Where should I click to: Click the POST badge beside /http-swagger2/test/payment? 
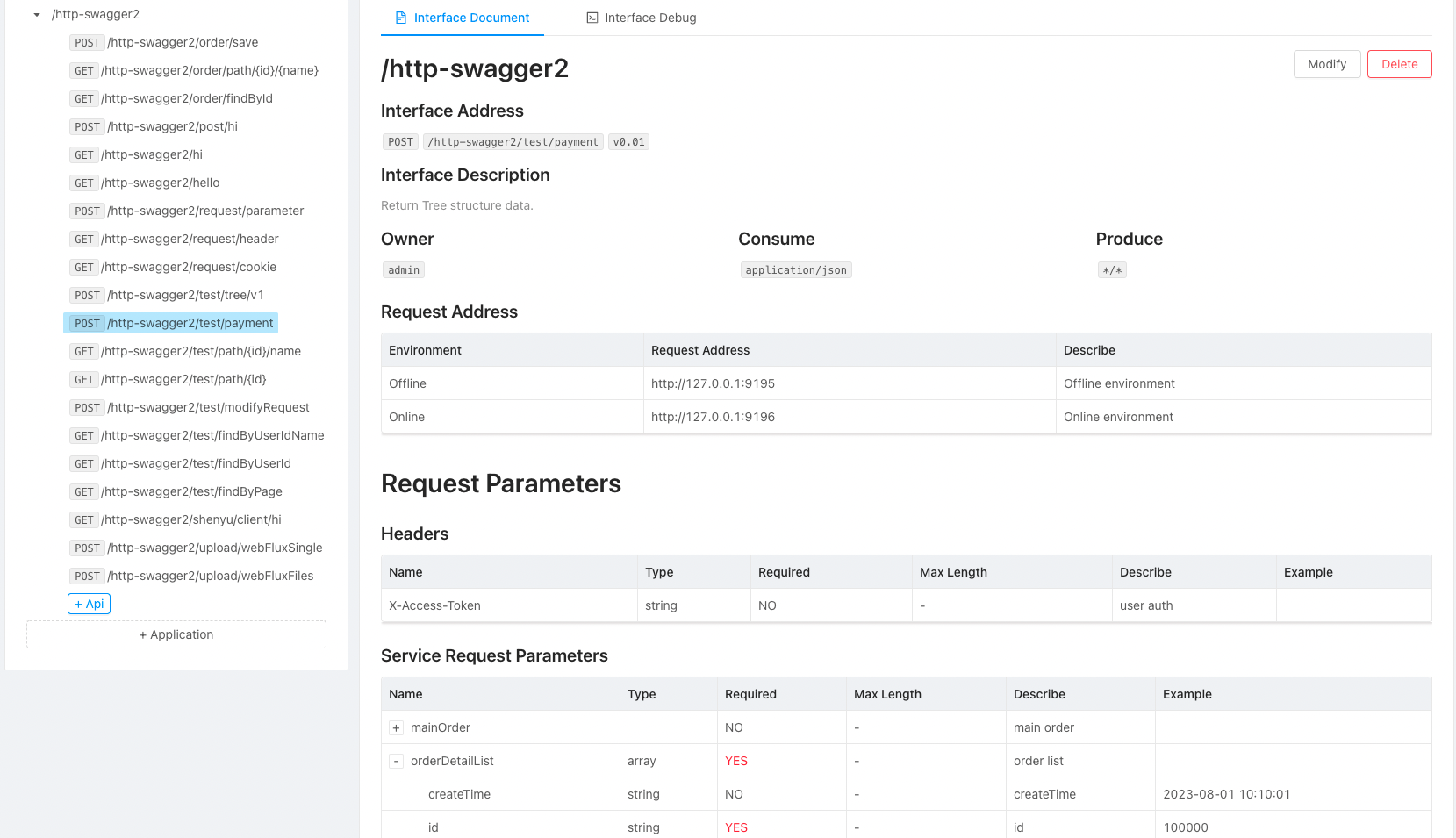point(87,323)
